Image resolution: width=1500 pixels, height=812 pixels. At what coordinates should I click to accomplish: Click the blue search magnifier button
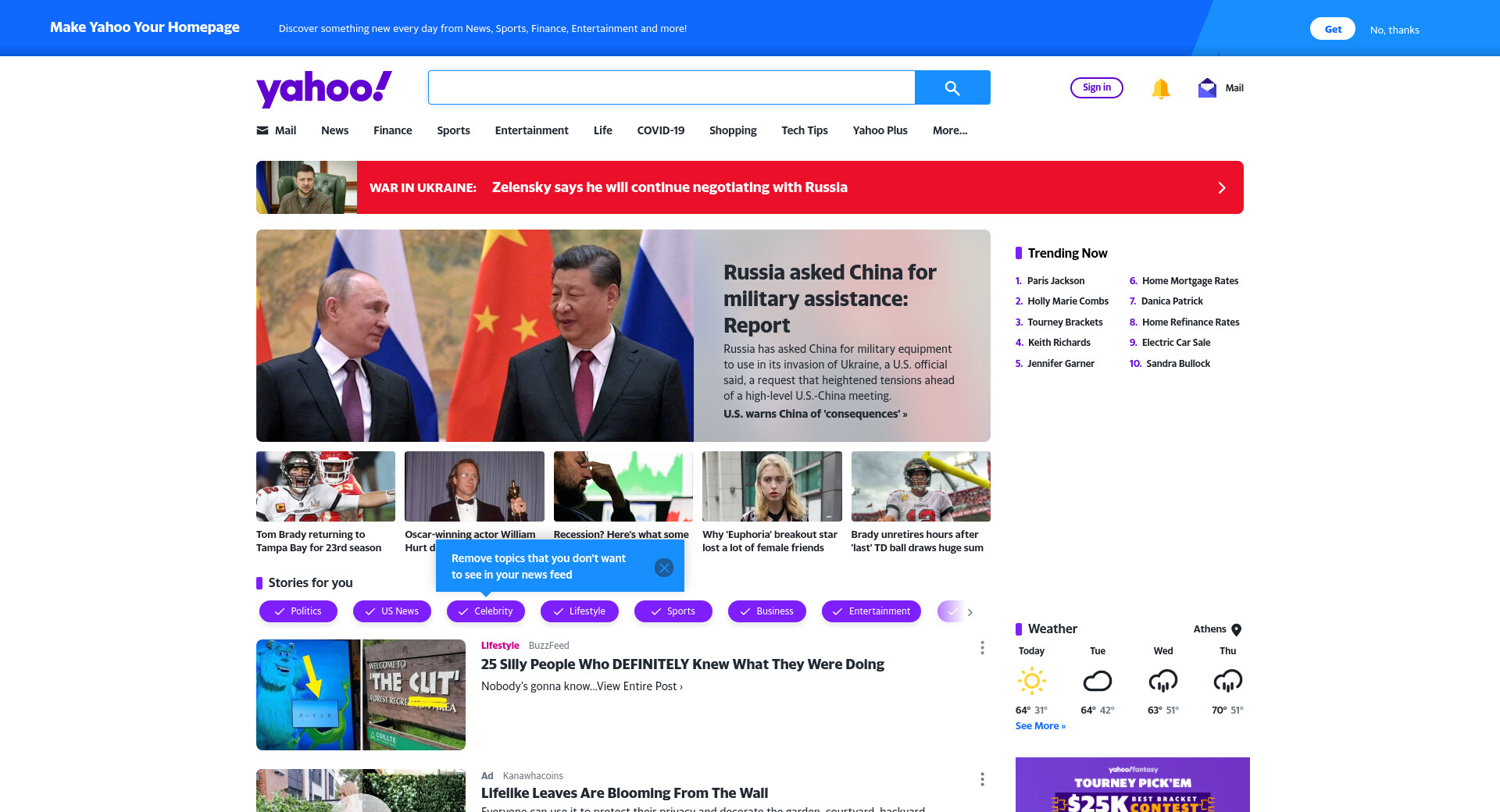[x=952, y=87]
